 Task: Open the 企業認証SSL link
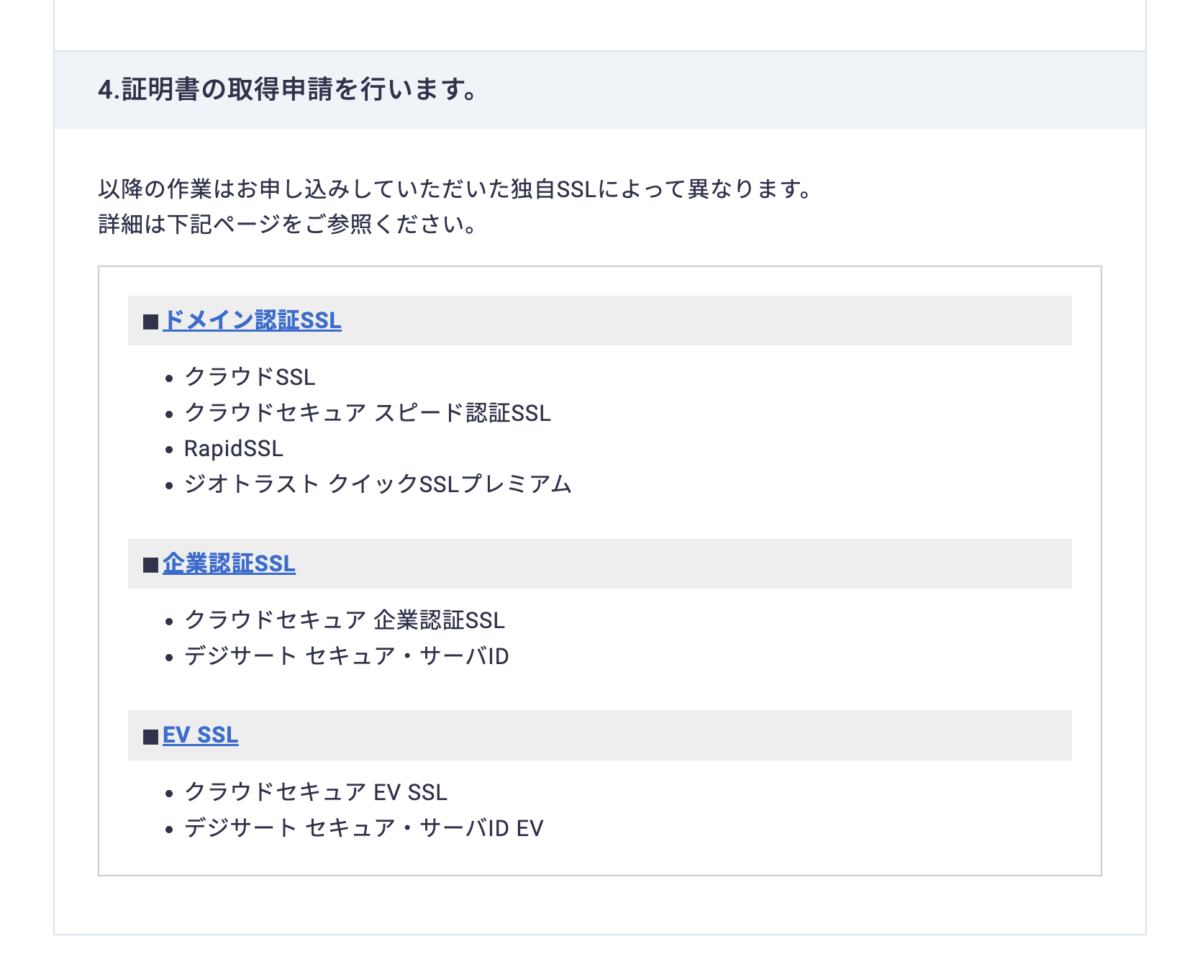pos(229,564)
